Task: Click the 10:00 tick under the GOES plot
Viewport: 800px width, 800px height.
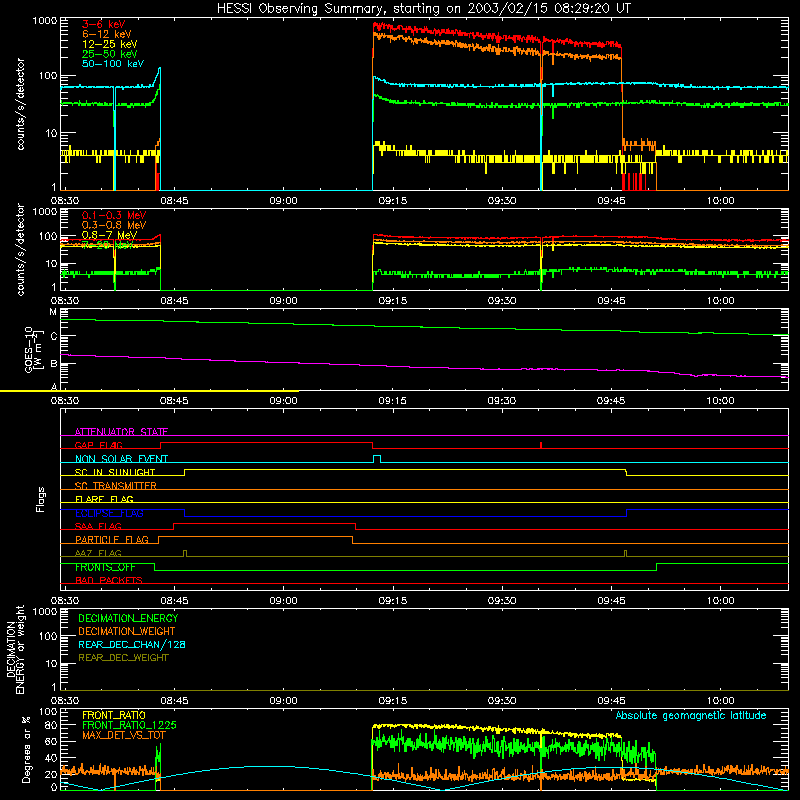Action: click(x=720, y=401)
